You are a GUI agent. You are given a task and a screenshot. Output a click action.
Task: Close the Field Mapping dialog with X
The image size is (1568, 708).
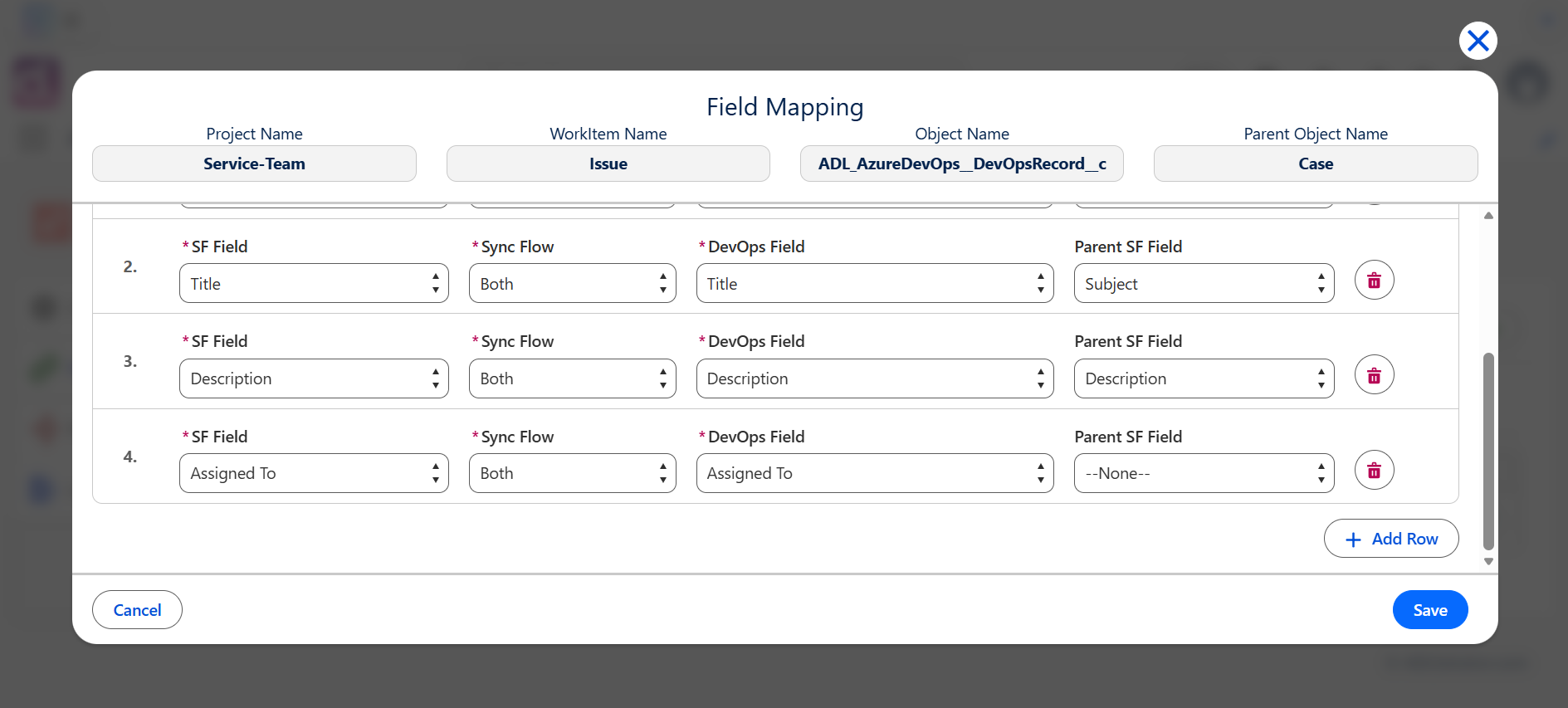pyautogui.click(x=1478, y=41)
